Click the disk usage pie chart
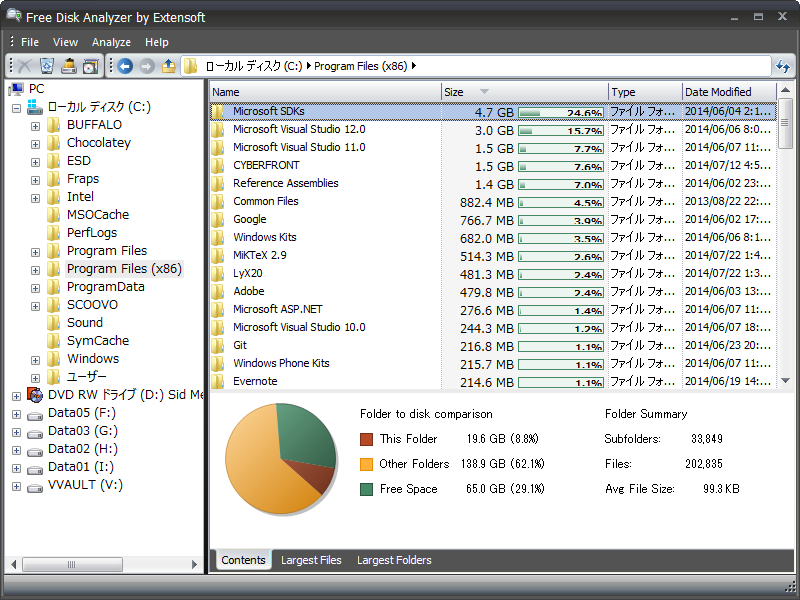Image resolution: width=800 pixels, height=600 pixels. coord(281,458)
